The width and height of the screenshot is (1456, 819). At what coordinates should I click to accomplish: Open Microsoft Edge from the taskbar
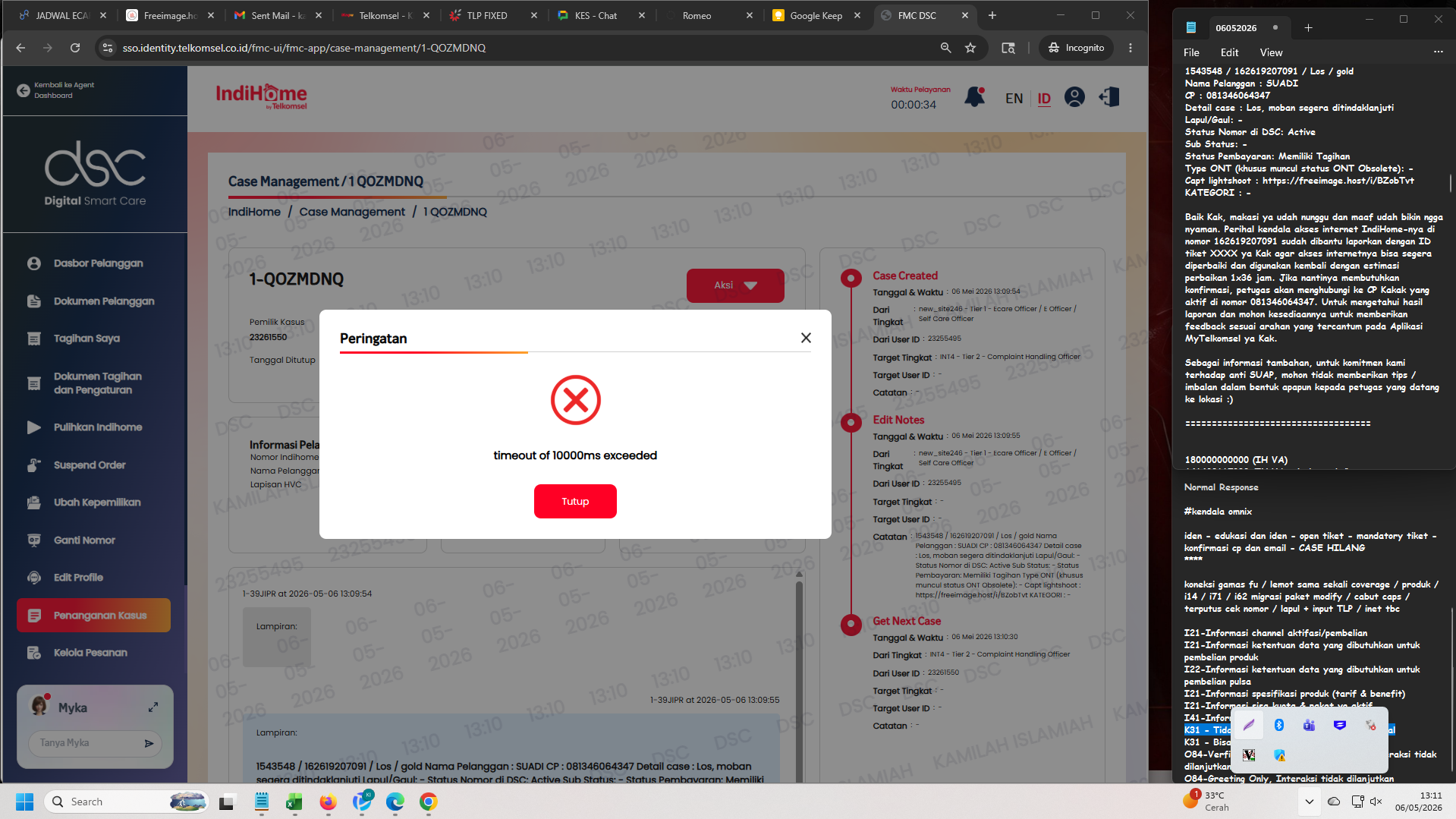tap(395, 802)
